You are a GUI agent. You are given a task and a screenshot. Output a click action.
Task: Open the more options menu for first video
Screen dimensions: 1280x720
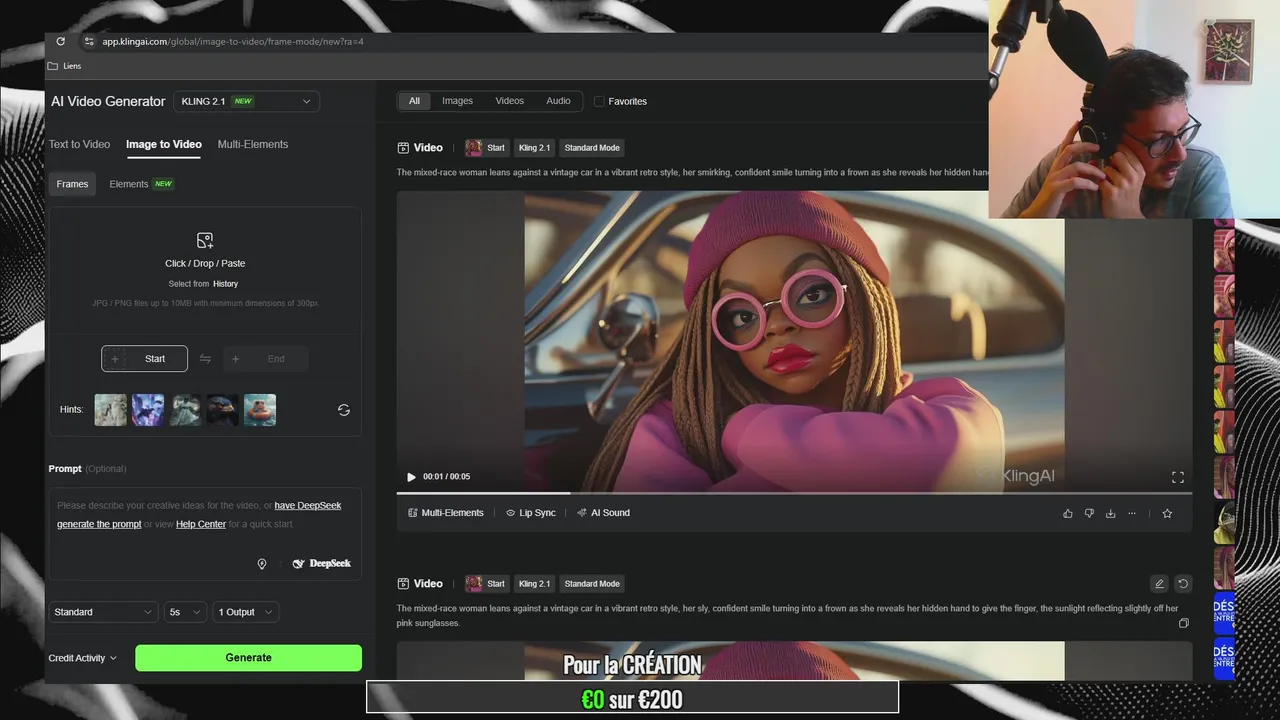1132,513
